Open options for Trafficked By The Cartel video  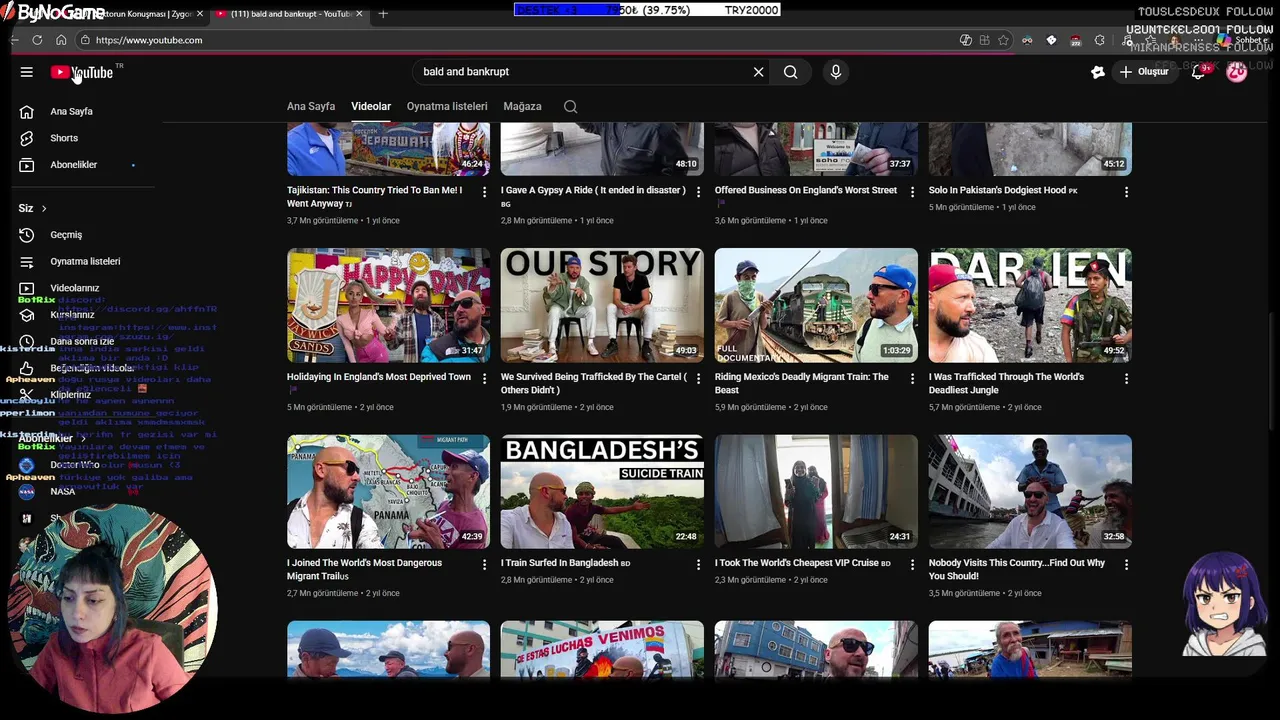point(698,379)
